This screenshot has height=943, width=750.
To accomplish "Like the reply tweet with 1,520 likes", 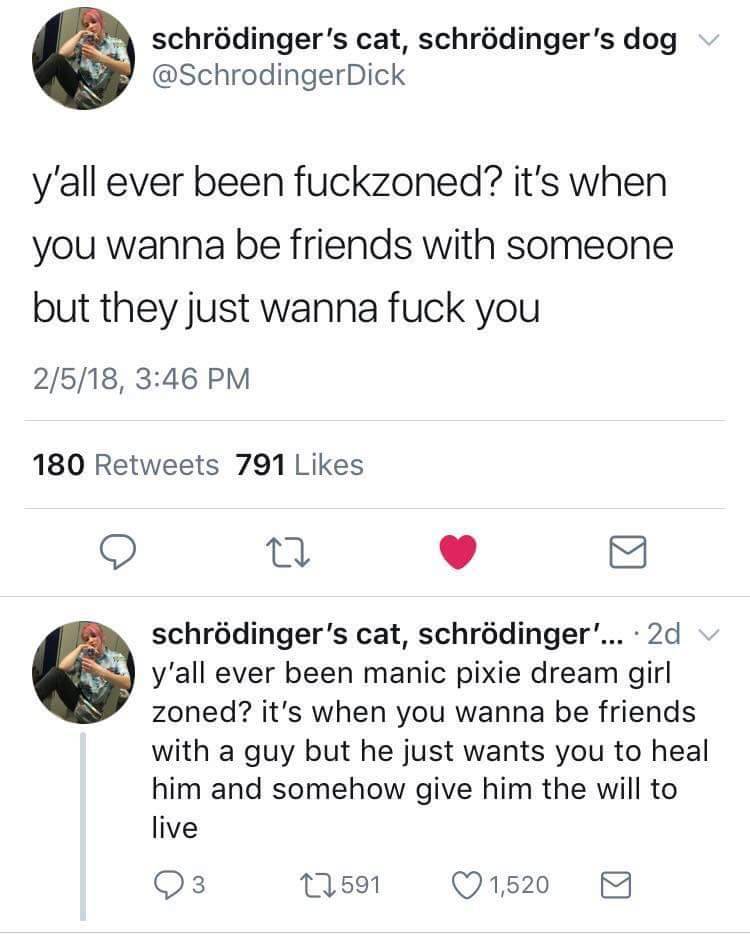I will 500,885.
